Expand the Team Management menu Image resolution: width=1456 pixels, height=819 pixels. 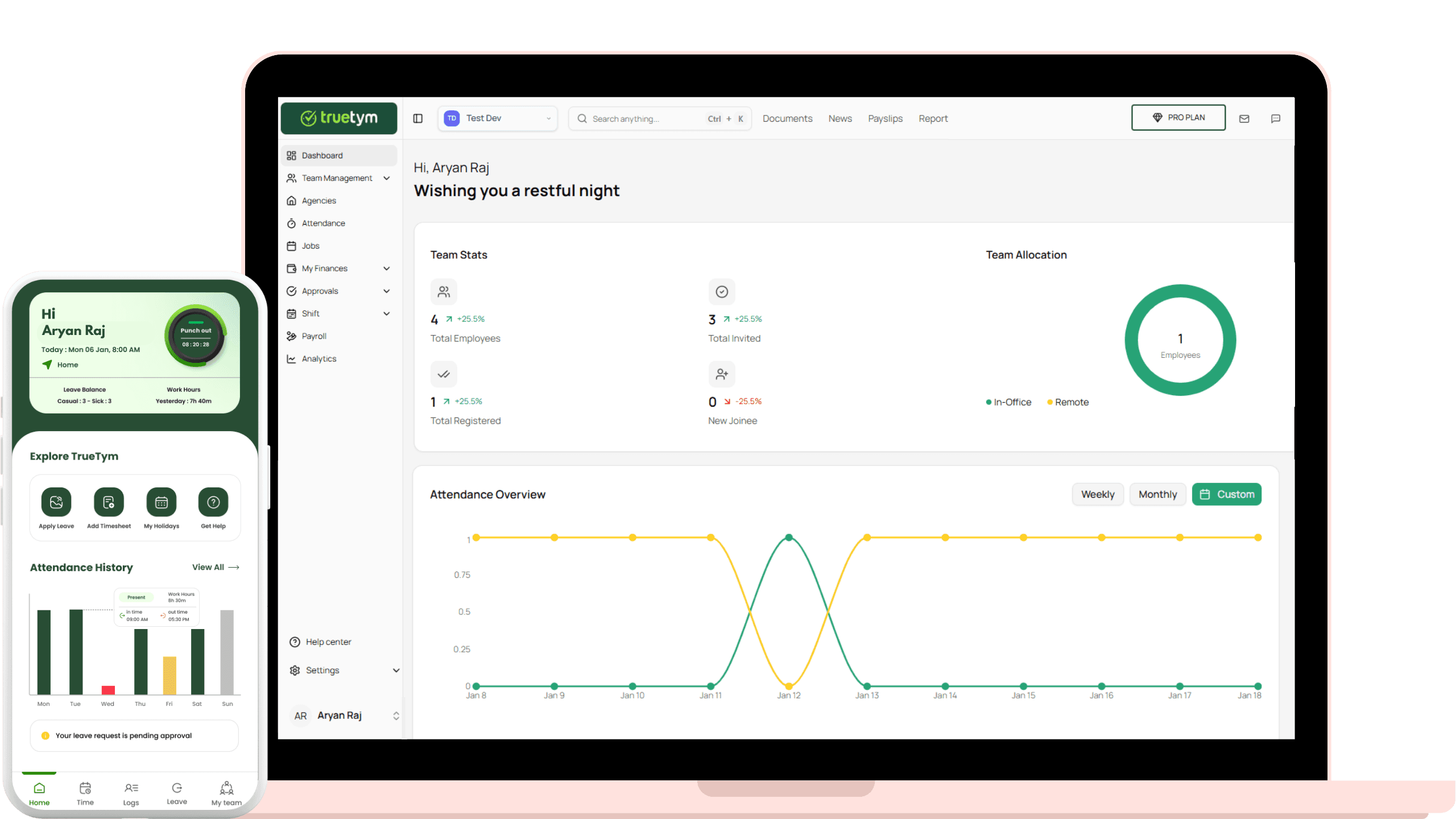point(337,178)
